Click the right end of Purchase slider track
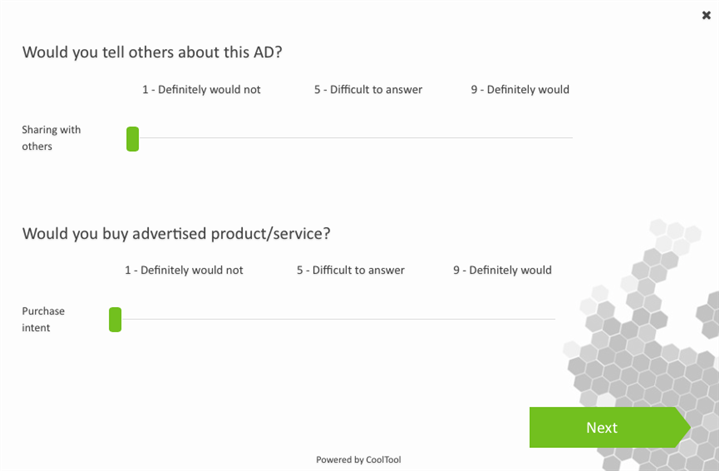 [551, 319]
